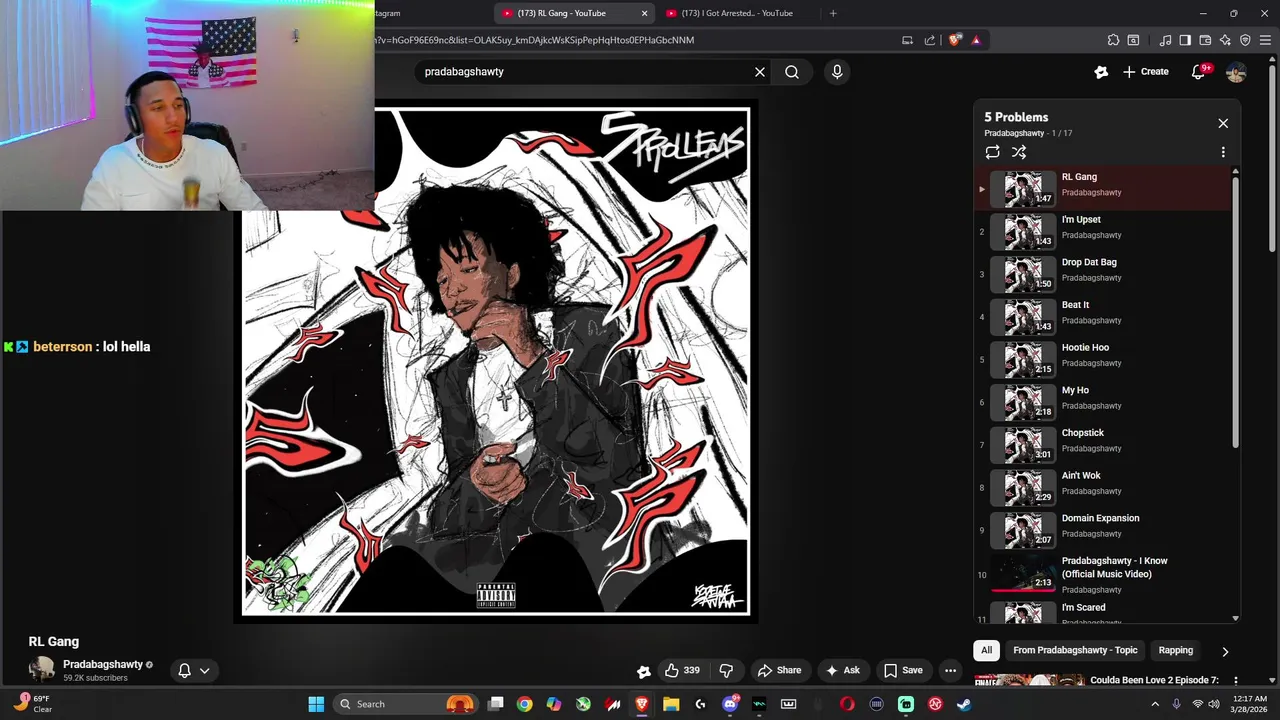Clear the YouTube search box text
1280x720 pixels.
click(x=760, y=72)
